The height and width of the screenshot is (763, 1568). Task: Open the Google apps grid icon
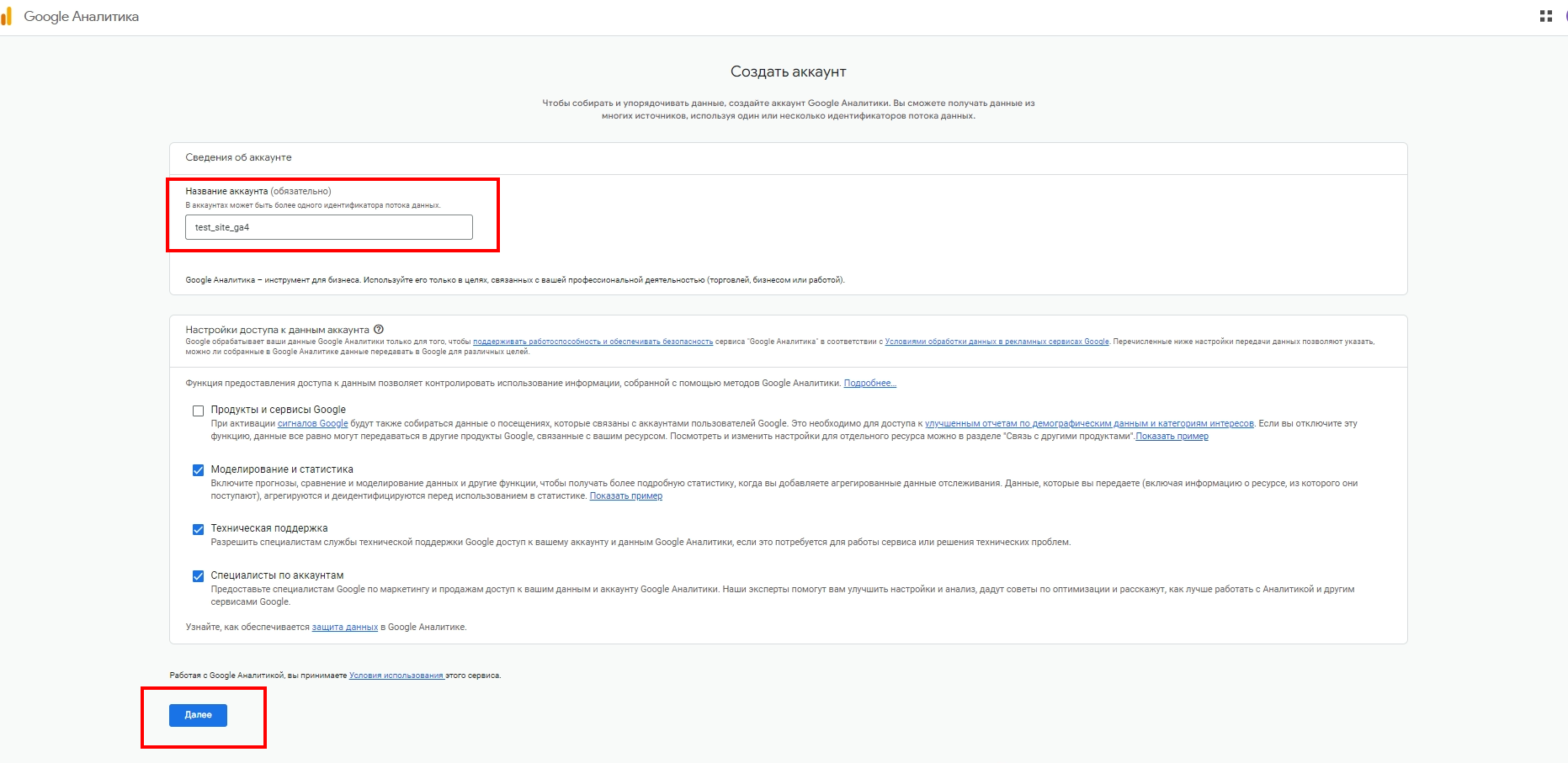click(1545, 16)
